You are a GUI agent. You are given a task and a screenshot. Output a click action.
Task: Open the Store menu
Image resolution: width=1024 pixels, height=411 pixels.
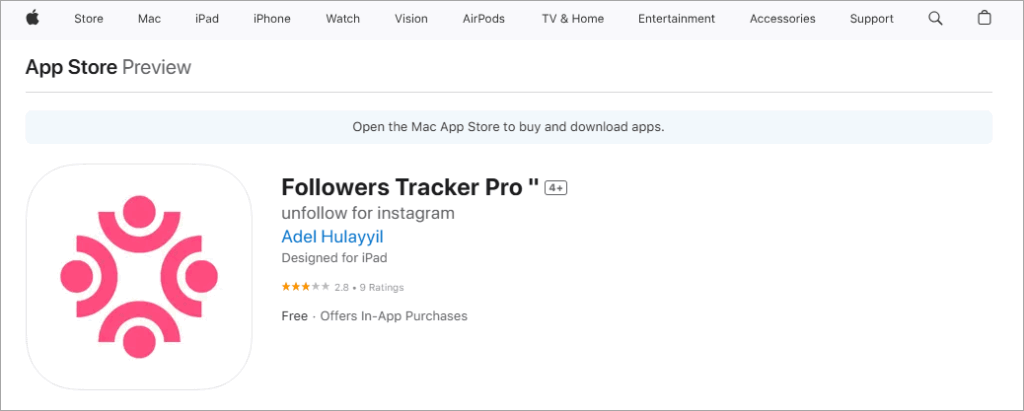[x=88, y=19]
